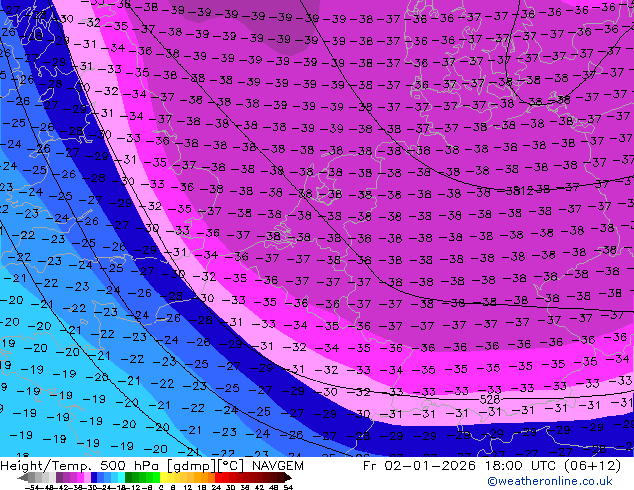Pick the dark blue swatch in the color legend
634x490 pixels.
[94, 477]
